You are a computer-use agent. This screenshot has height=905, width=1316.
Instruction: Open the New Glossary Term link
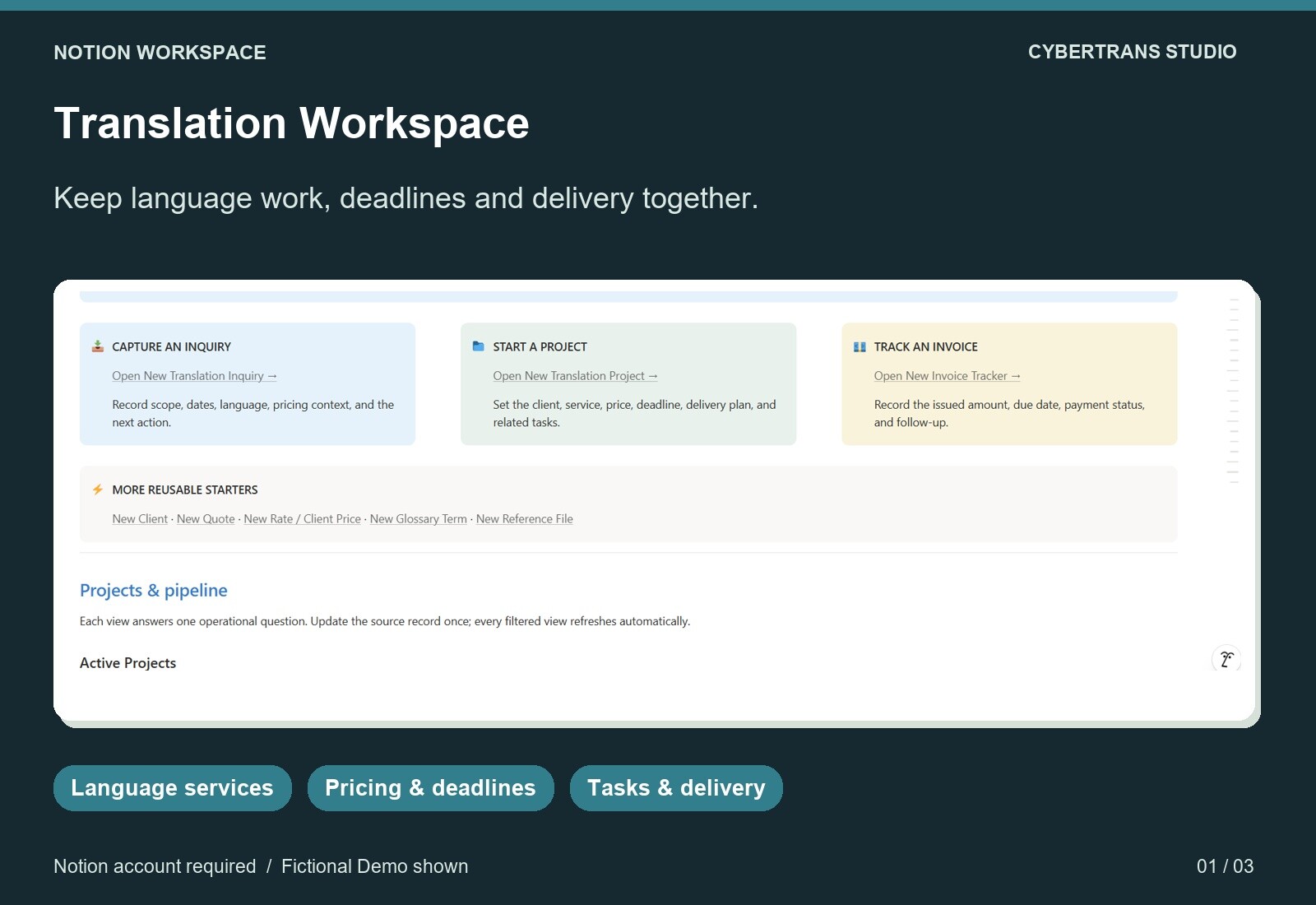coord(418,519)
